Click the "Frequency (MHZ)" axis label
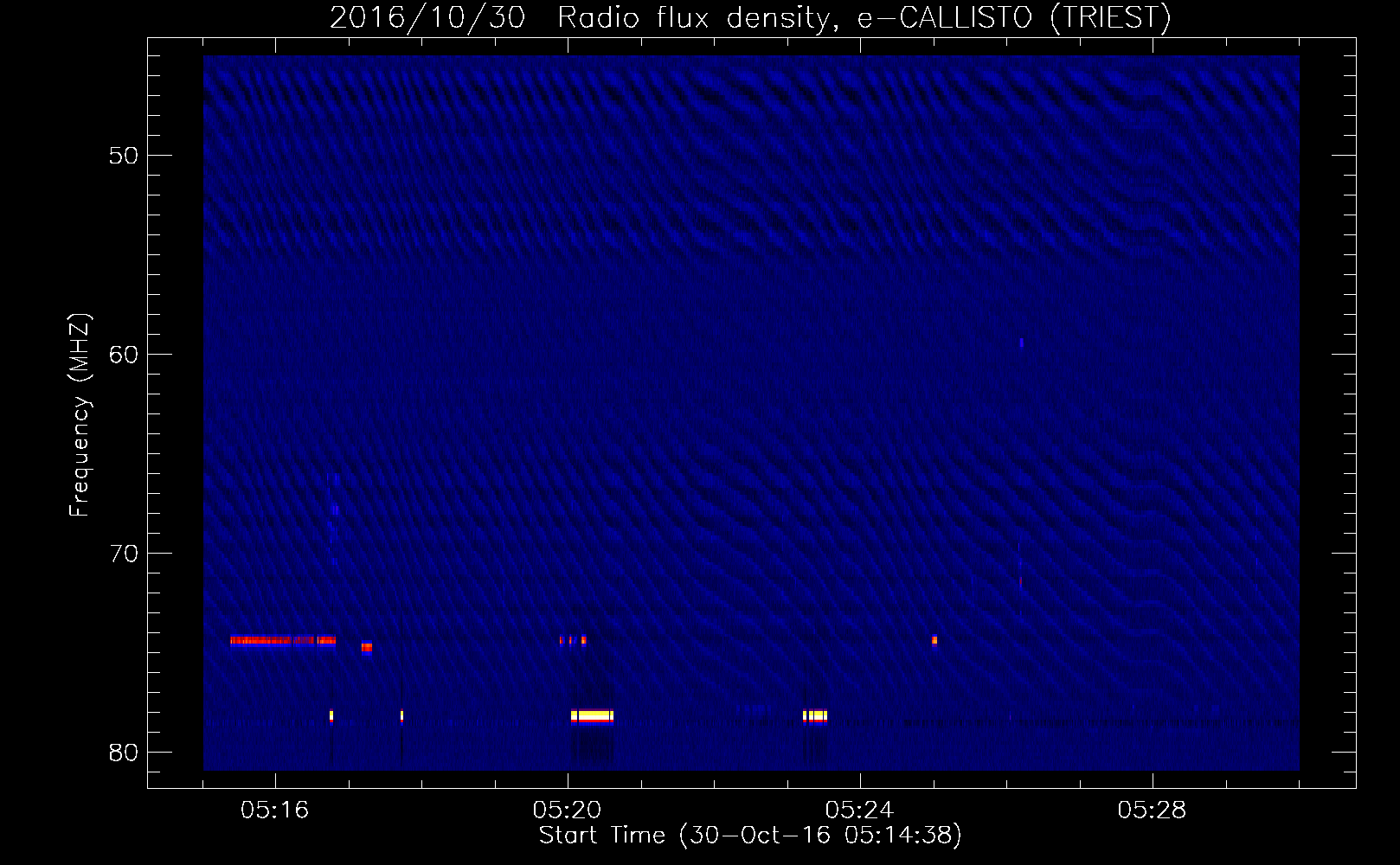The image size is (1400, 865). tap(80, 415)
